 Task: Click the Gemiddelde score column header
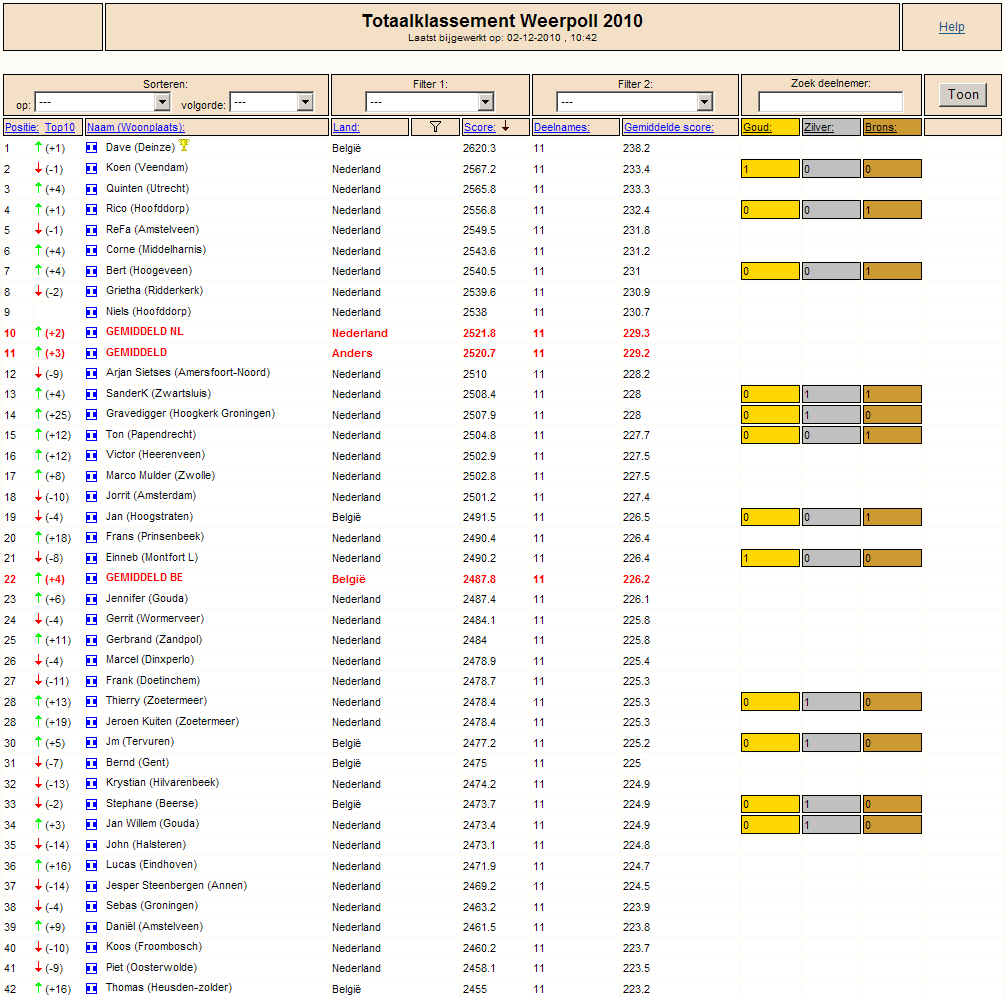(x=668, y=128)
